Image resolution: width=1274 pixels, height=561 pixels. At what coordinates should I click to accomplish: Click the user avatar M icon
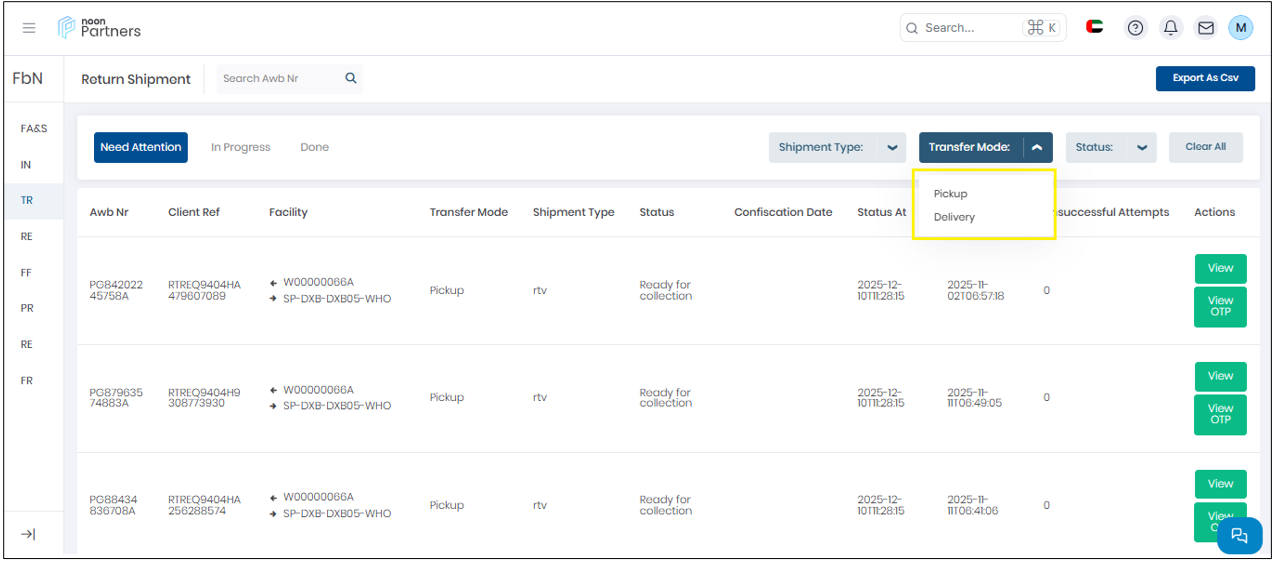[1241, 28]
